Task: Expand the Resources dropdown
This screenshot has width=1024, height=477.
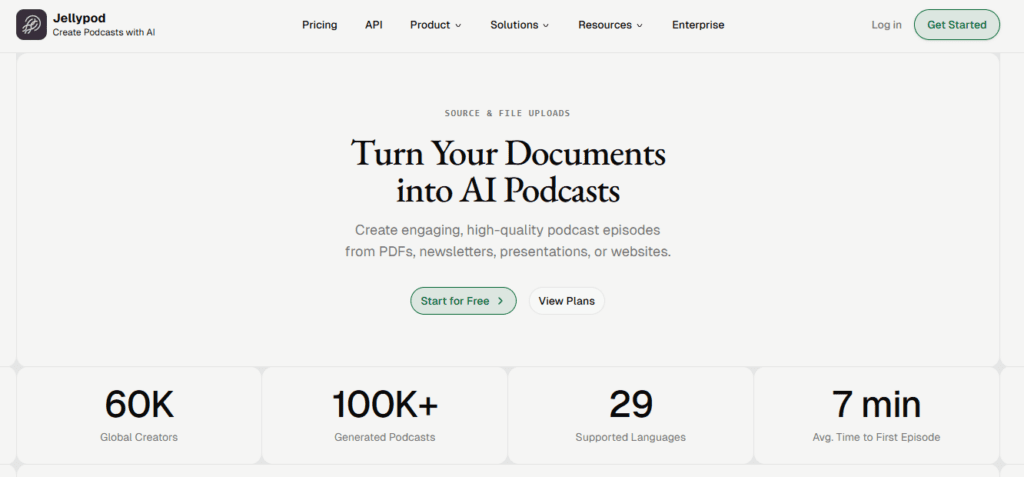Action: (x=610, y=25)
